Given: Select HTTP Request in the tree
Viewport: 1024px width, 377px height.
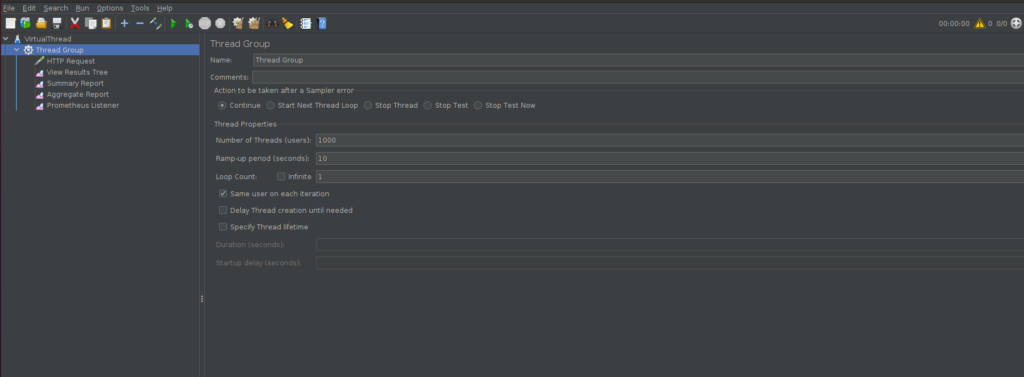Looking at the screenshot, I should 71,61.
